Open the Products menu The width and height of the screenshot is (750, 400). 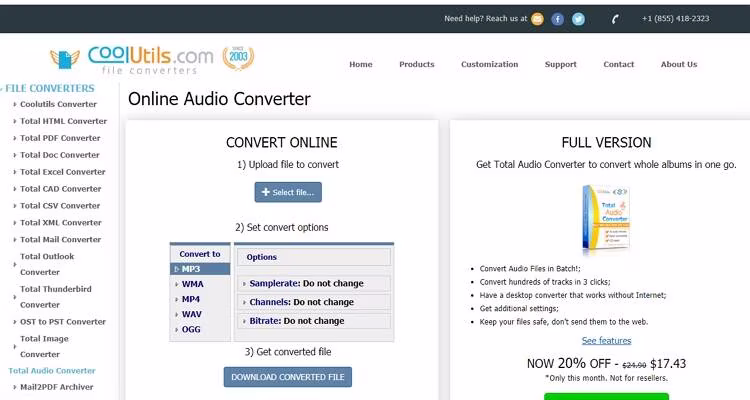[417, 64]
